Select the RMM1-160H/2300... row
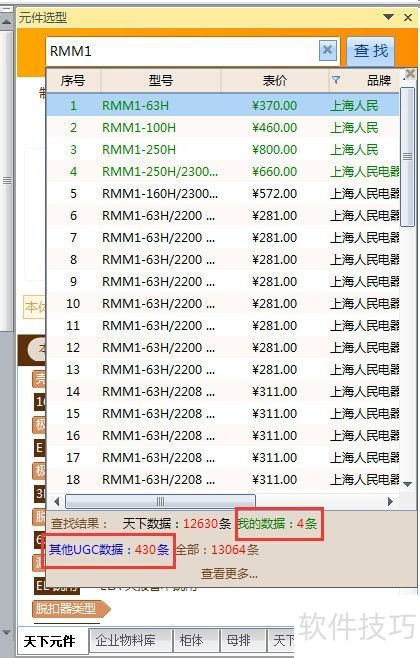Viewport: 420px width, 658px height. pos(223,193)
